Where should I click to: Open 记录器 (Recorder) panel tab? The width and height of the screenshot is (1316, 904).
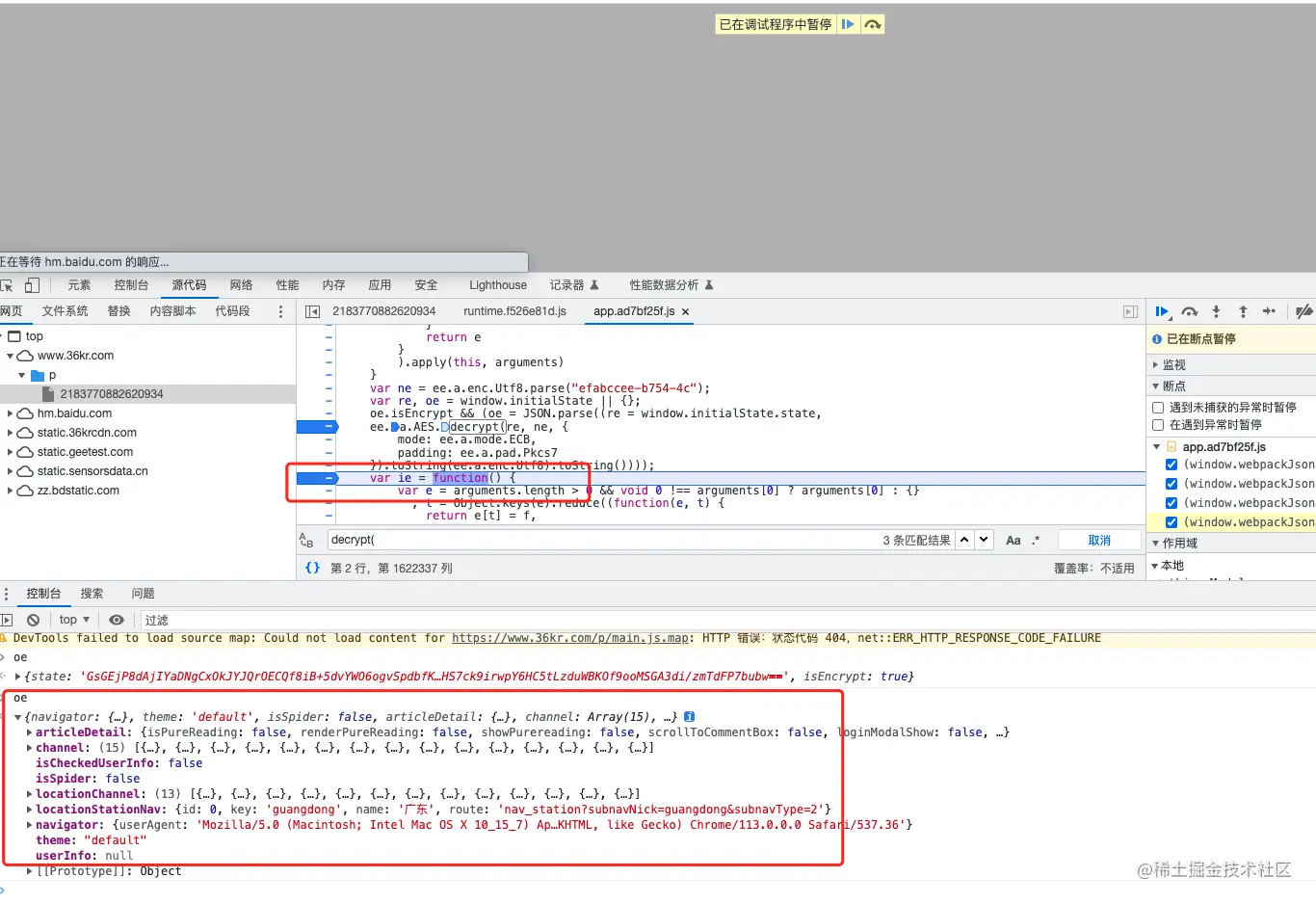click(574, 285)
